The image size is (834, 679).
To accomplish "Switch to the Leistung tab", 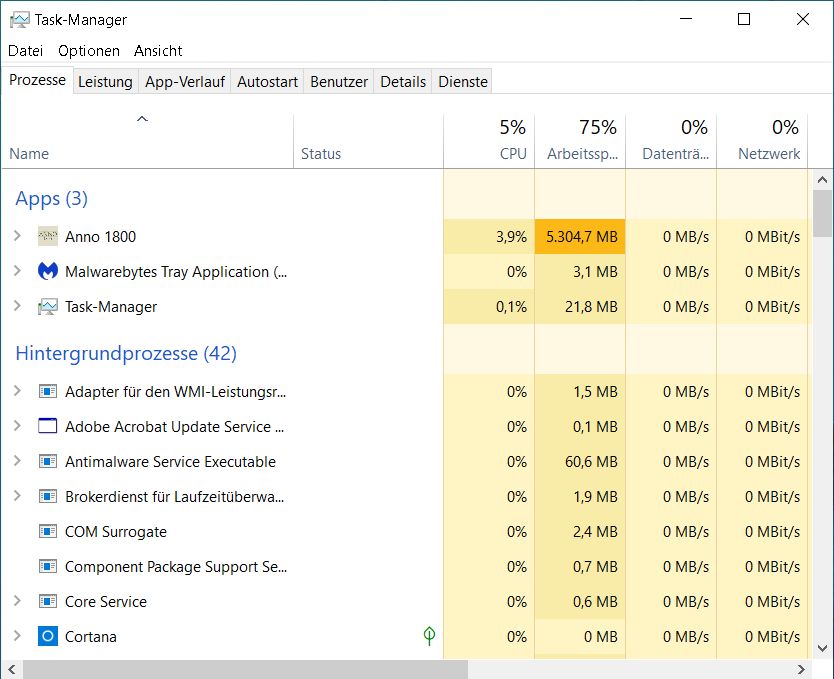I will click(x=105, y=82).
